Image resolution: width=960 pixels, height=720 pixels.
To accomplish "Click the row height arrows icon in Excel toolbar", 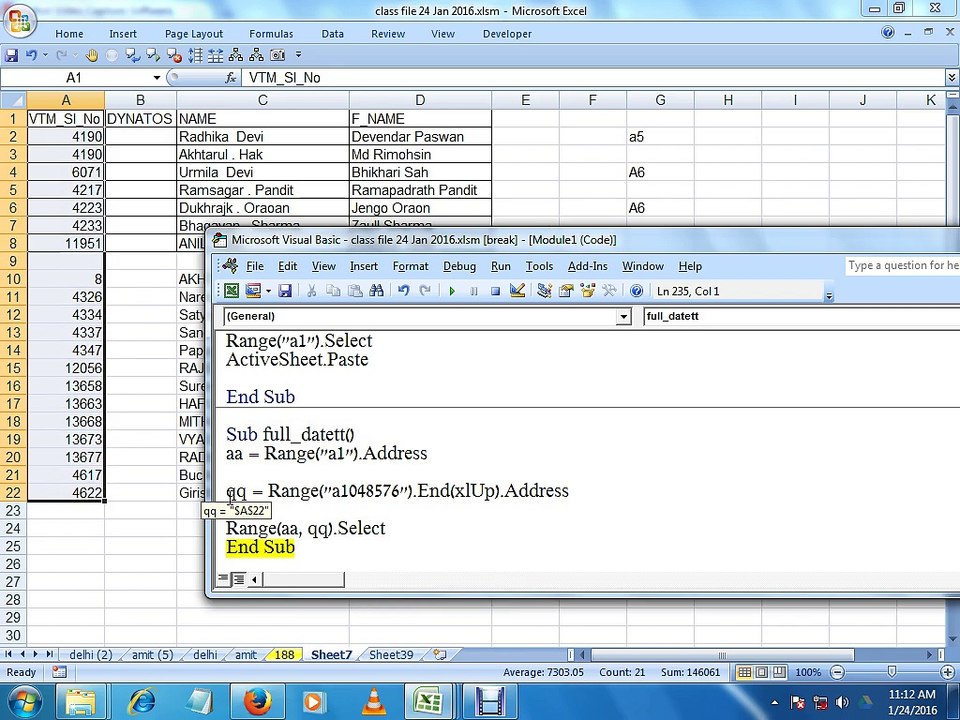I will (x=195, y=56).
